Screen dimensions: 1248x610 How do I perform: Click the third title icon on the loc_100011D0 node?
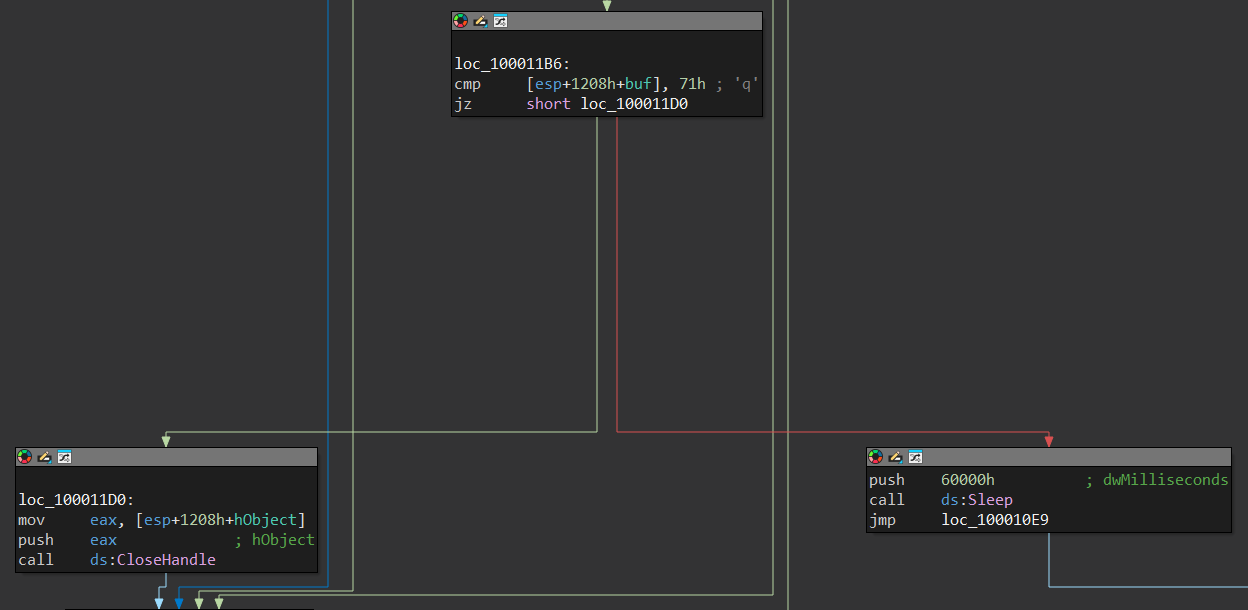(64, 457)
